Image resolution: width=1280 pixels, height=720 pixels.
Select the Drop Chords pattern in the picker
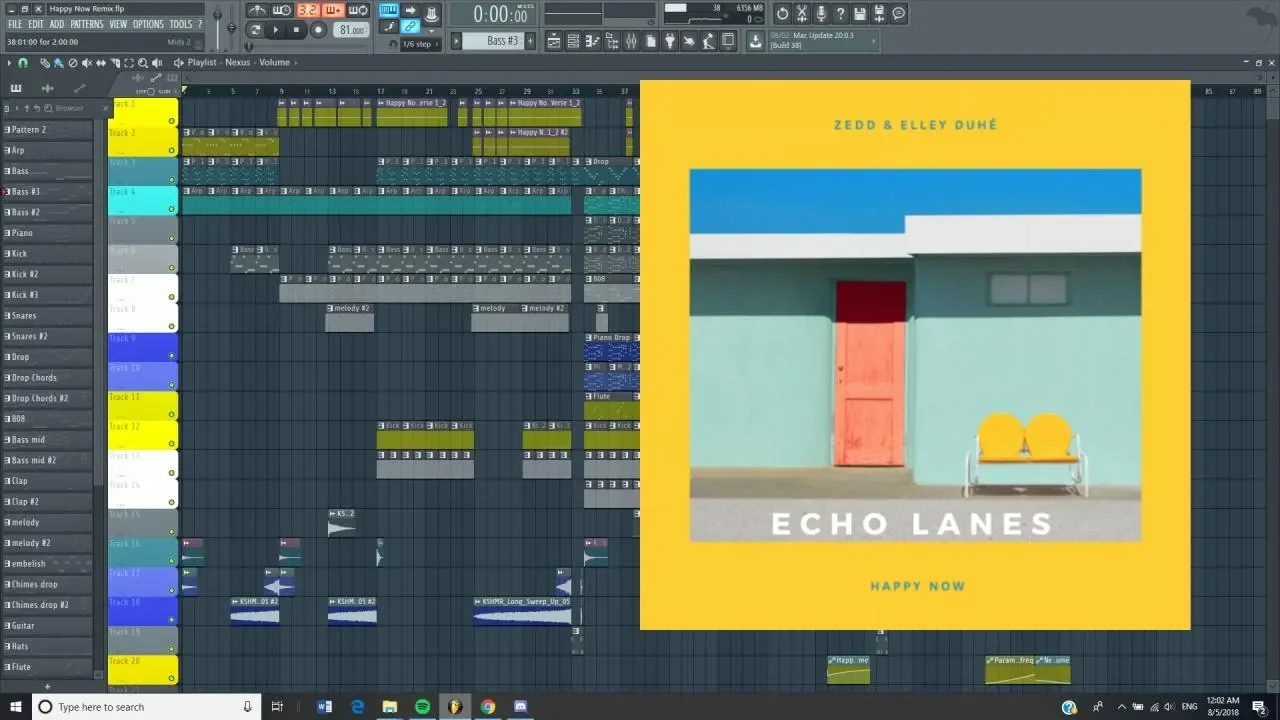point(47,378)
